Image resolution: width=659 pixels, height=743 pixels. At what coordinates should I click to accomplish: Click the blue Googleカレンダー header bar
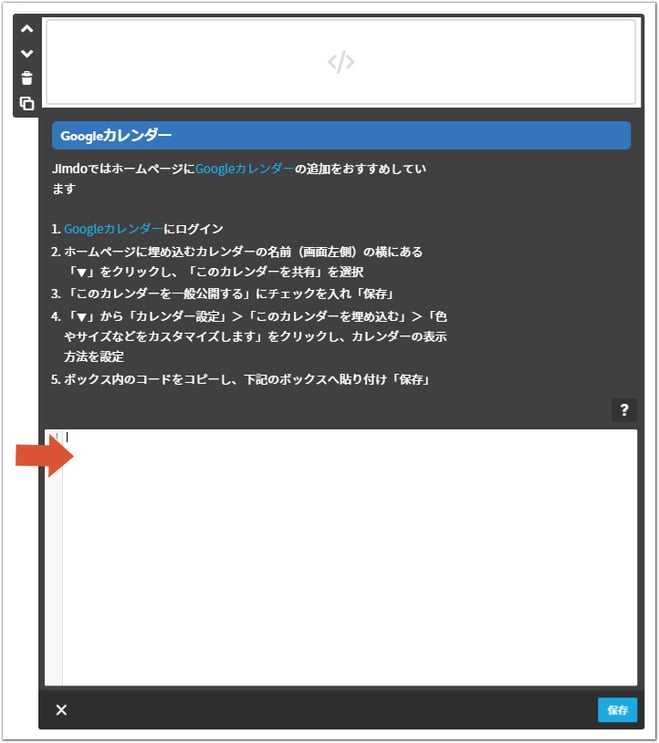click(341, 136)
